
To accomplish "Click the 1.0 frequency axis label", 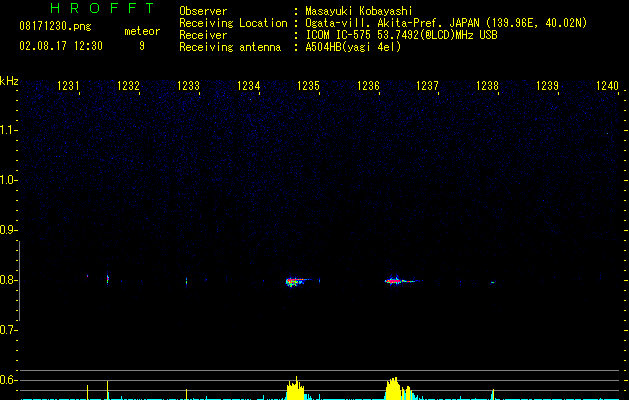I will 8,180.
